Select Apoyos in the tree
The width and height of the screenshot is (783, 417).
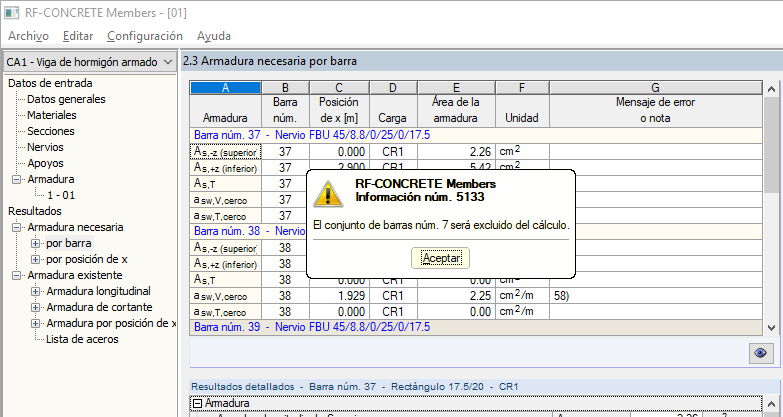[x=45, y=163]
